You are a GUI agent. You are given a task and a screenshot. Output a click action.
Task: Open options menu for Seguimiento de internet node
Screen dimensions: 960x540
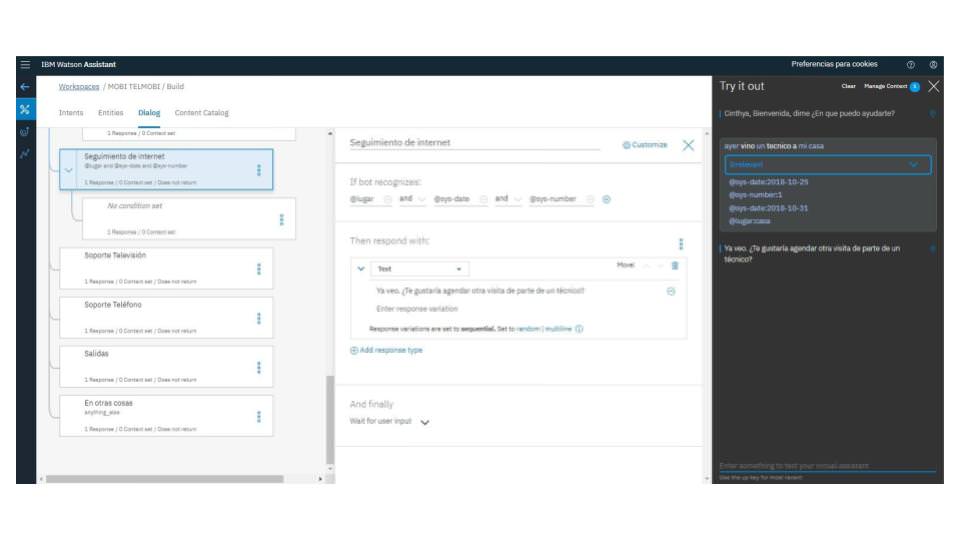click(x=259, y=170)
